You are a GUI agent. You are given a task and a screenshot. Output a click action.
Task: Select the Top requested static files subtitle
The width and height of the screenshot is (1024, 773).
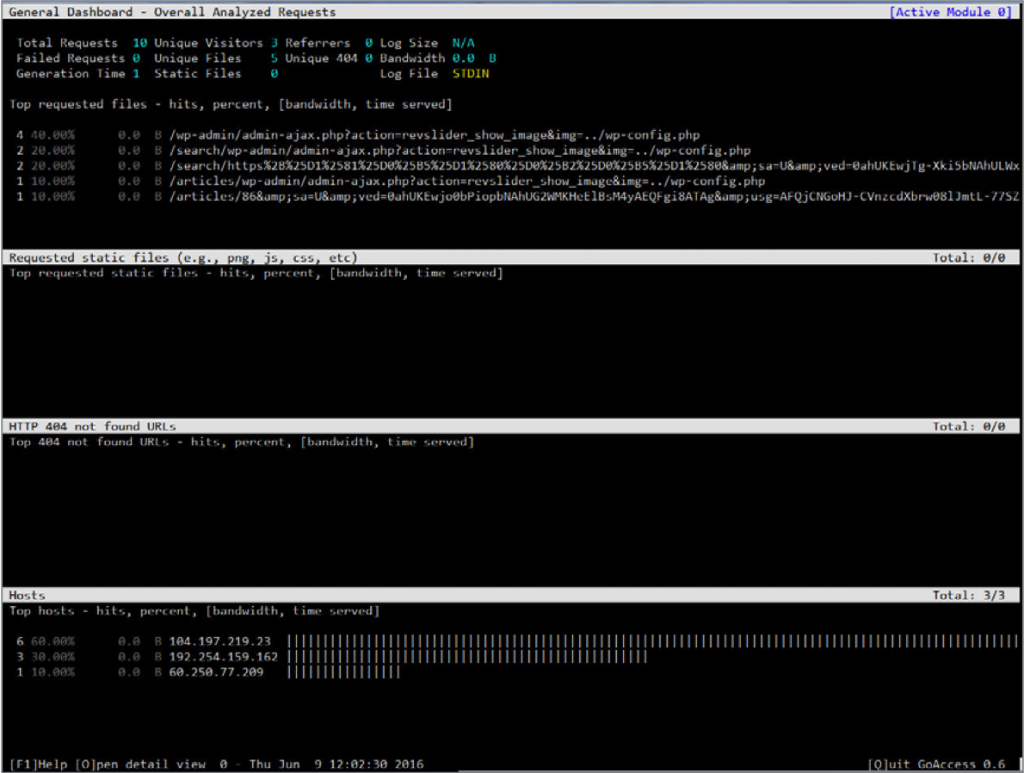pyautogui.click(x=256, y=274)
